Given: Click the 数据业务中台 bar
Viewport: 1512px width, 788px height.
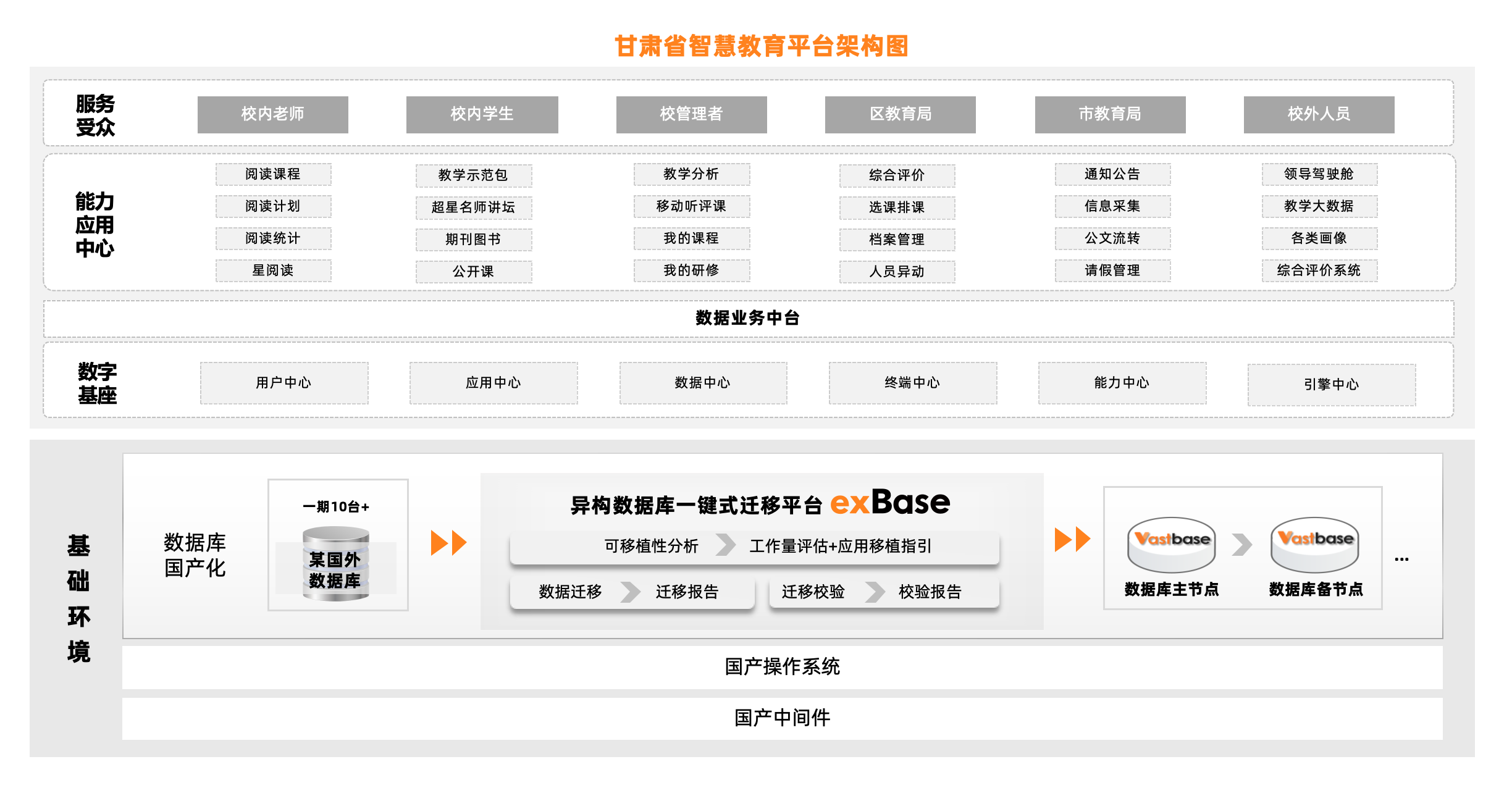Looking at the screenshot, I should coord(749,319).
